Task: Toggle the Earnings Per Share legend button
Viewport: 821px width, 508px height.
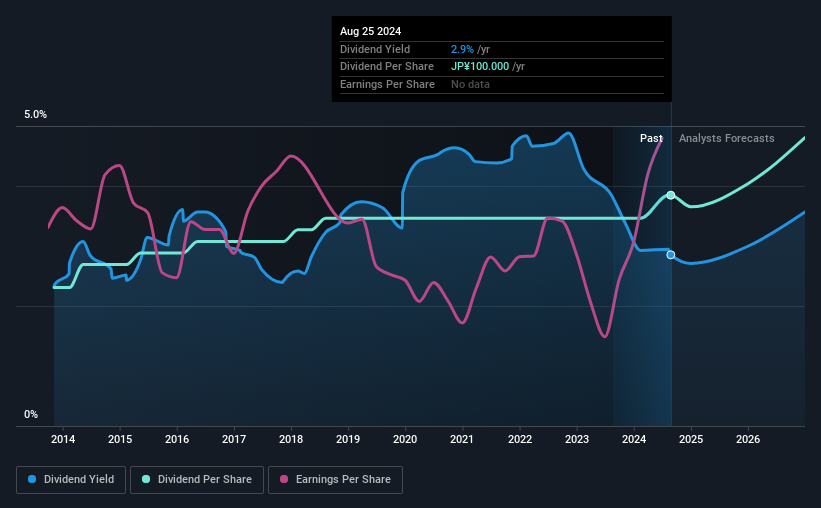Action: pyautogui.click(x=335, y=480)
